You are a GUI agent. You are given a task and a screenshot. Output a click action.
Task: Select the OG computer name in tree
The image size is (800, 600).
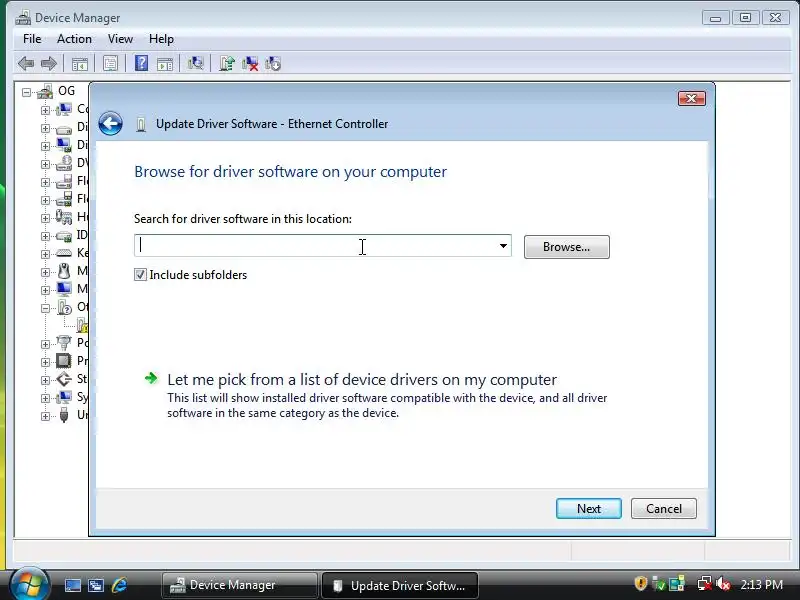(66, 91)
